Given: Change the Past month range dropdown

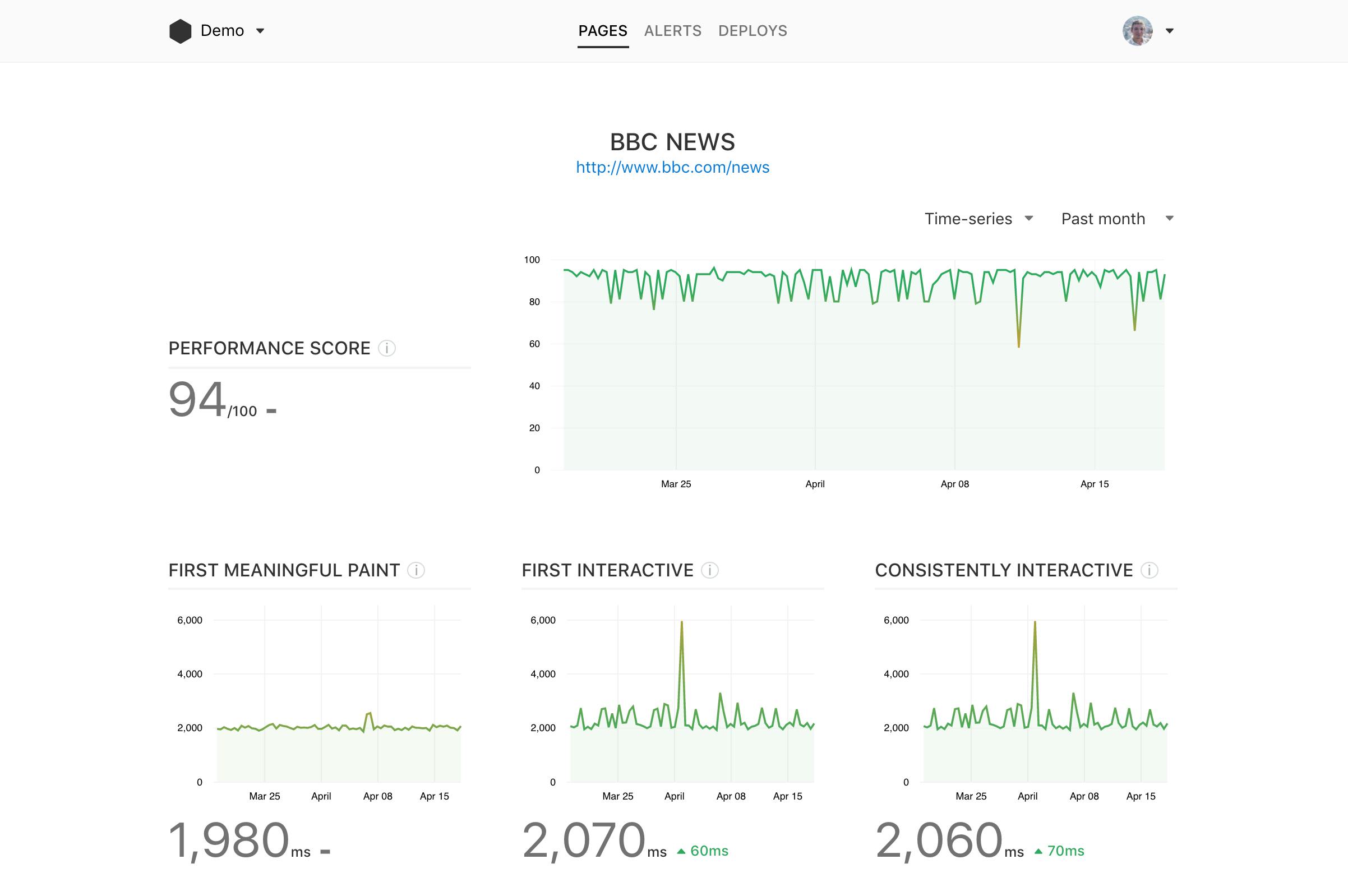Looking at the screenshot, I should pos(1117,218).
